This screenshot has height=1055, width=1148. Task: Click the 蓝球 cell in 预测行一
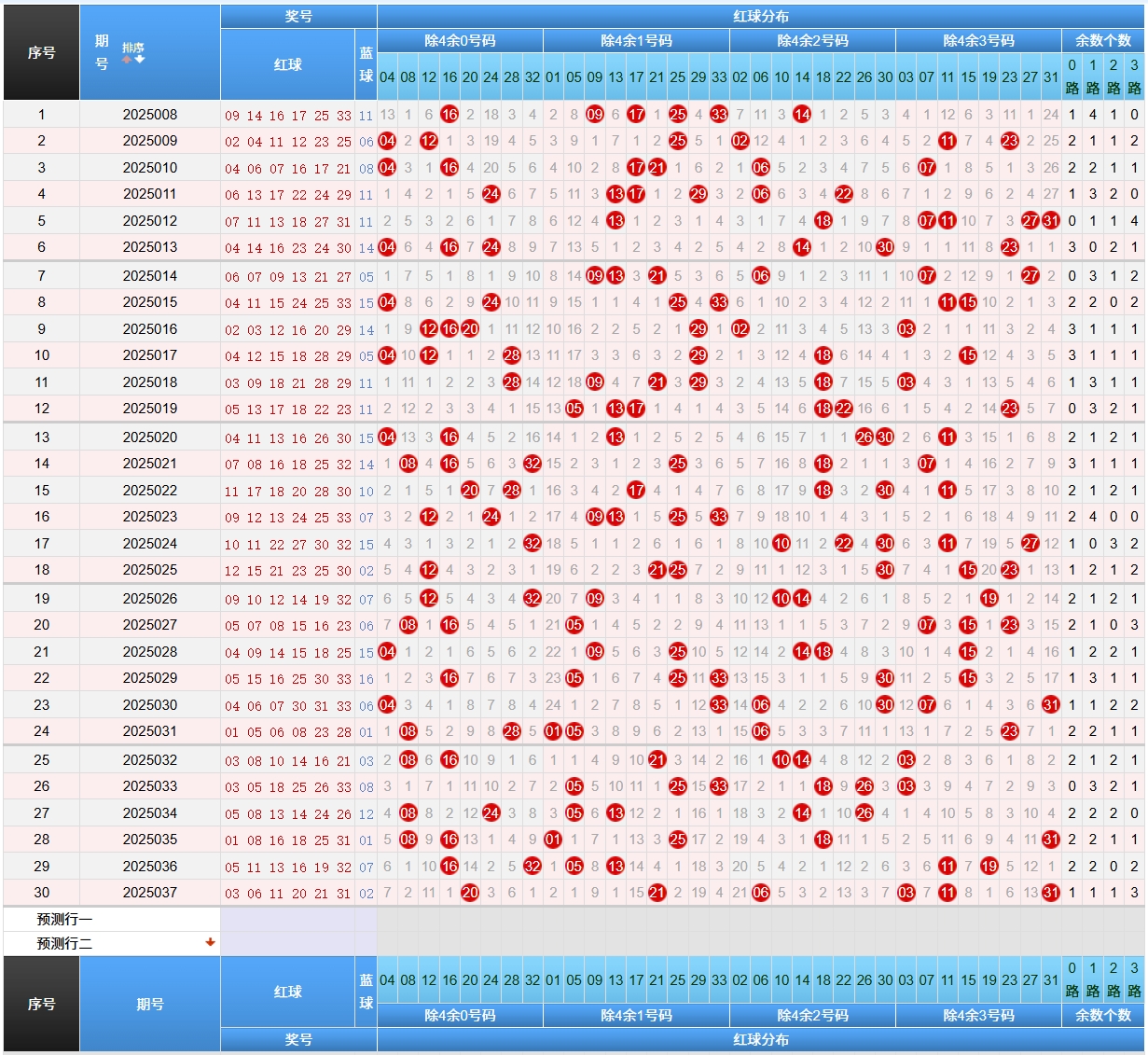coord(366,919)
